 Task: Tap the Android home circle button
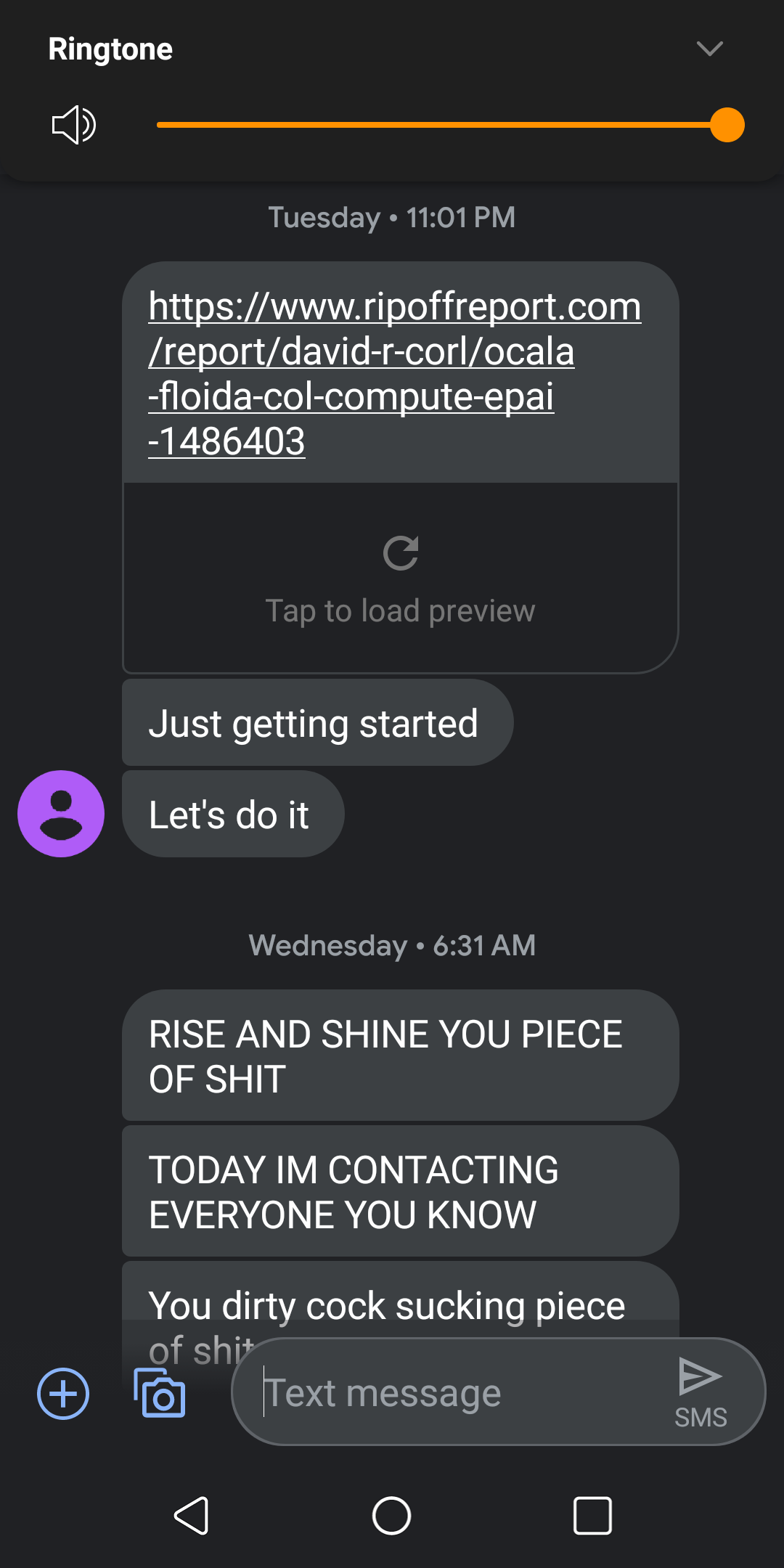click(x=392, y=1516)
